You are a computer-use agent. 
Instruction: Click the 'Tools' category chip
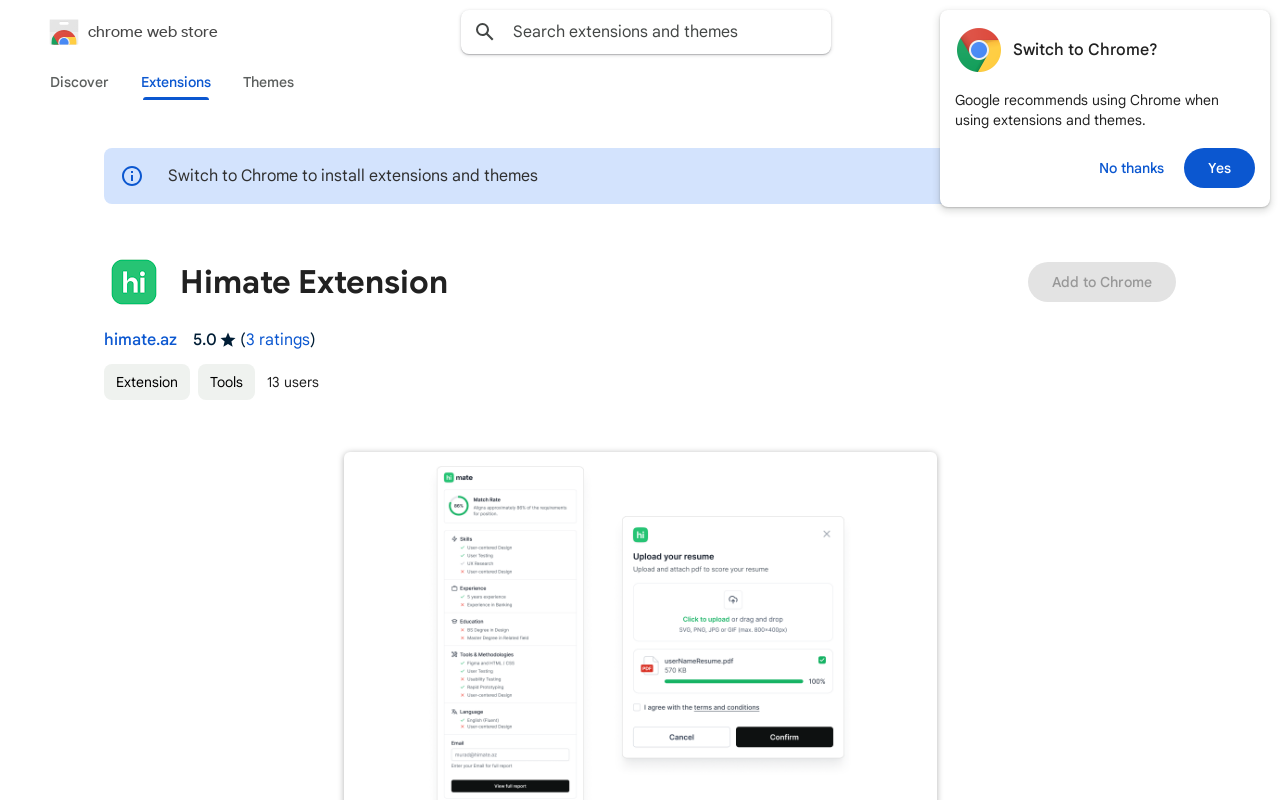(x=226, y=381)
